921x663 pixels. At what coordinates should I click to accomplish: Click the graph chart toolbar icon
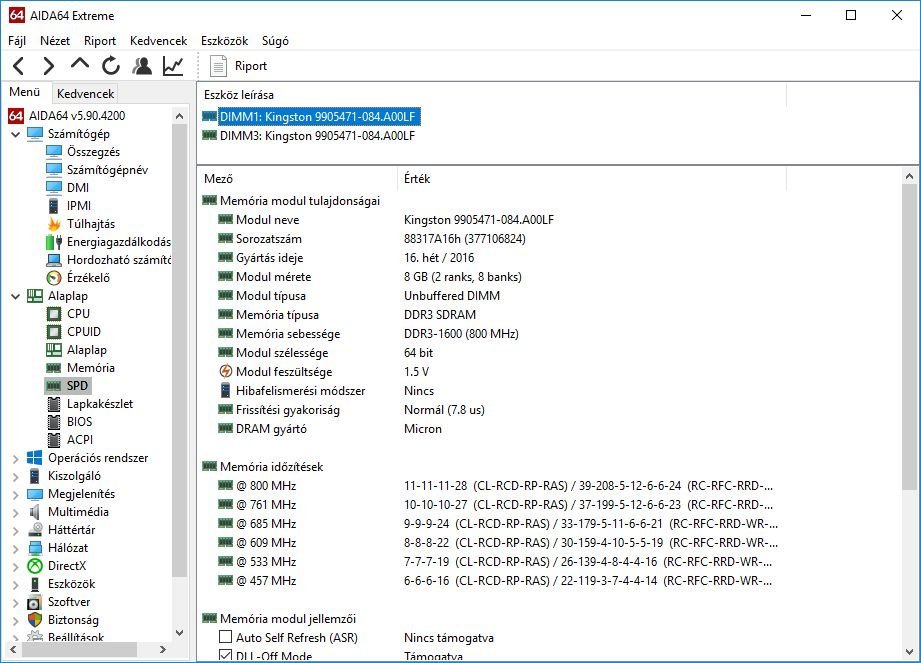(173, 66)
